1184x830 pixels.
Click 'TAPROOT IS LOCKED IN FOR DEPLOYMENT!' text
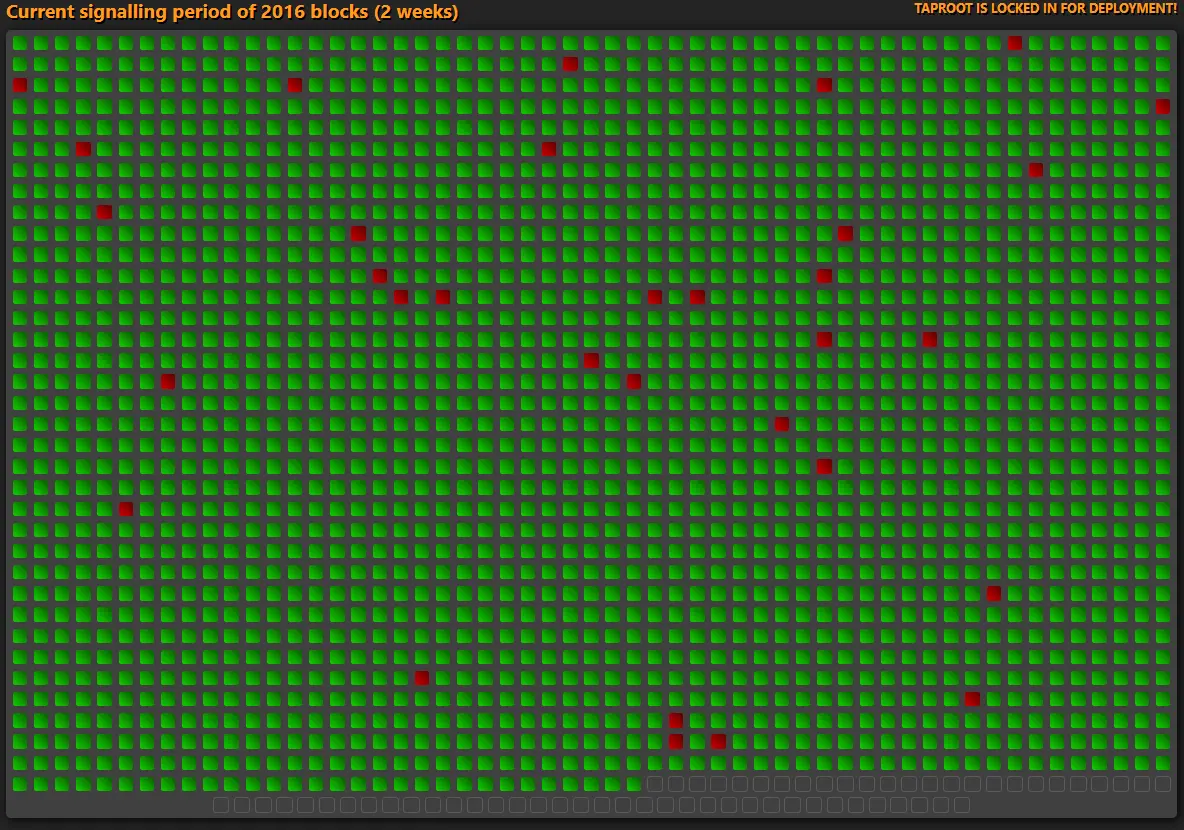coord(1045,8)
